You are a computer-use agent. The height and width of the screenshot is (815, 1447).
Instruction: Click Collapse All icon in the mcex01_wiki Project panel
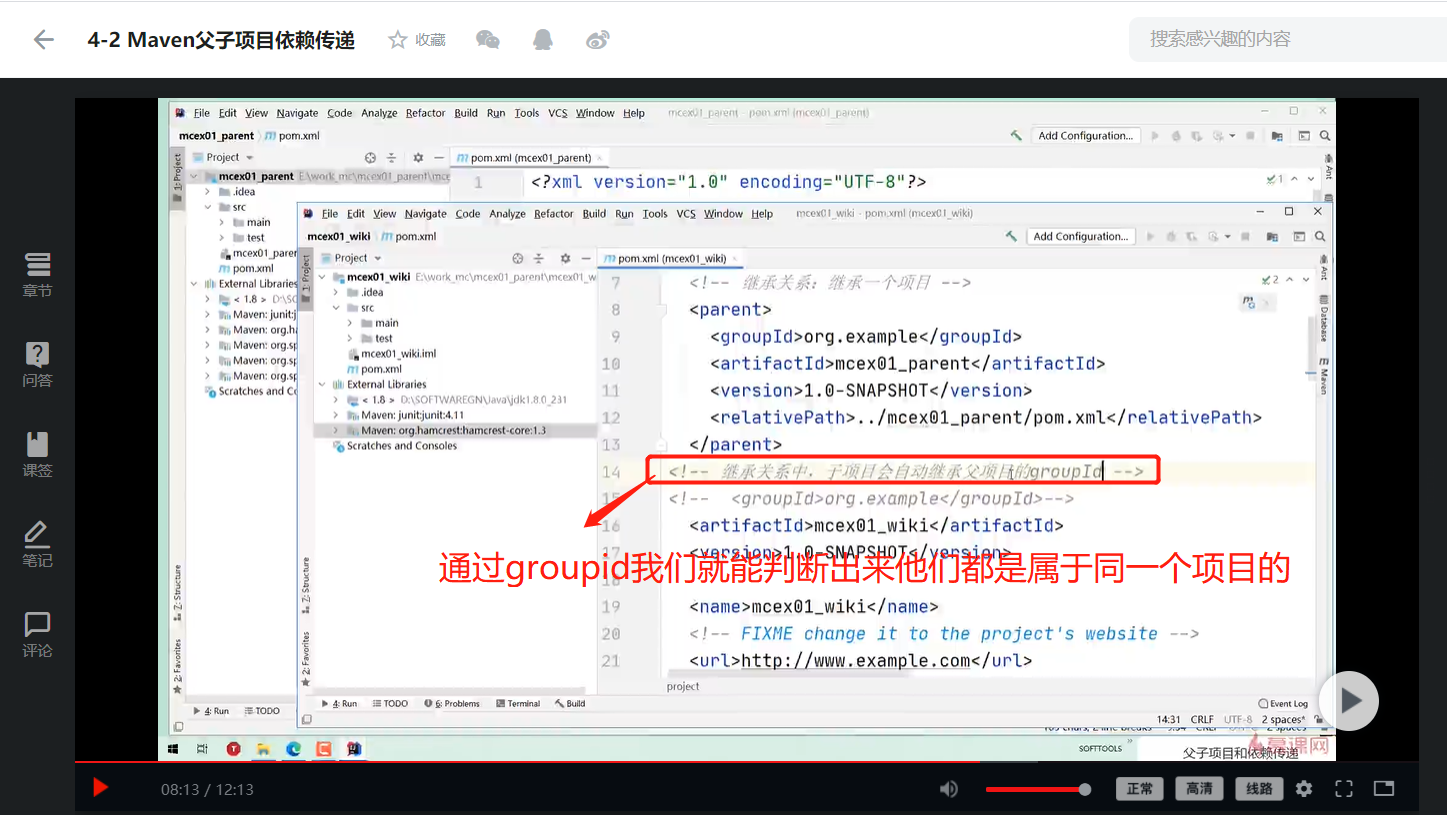[x=539, y=258]
